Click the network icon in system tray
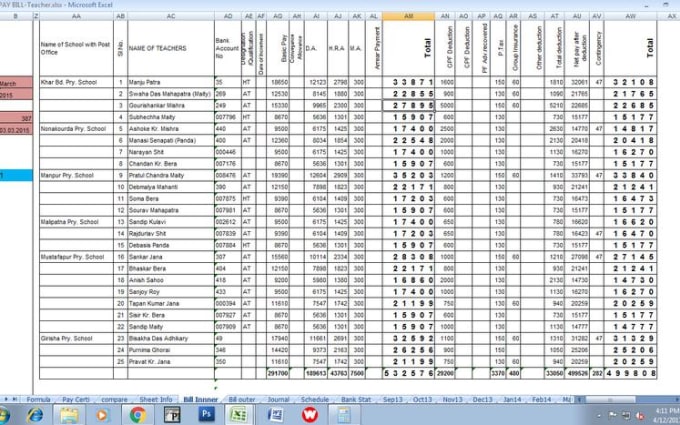 (627, 415)
